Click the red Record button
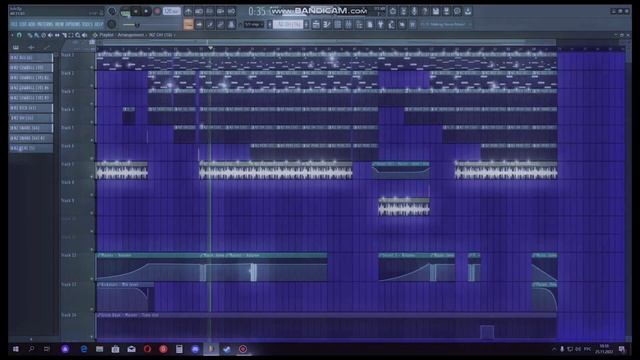 pos(157,11)
